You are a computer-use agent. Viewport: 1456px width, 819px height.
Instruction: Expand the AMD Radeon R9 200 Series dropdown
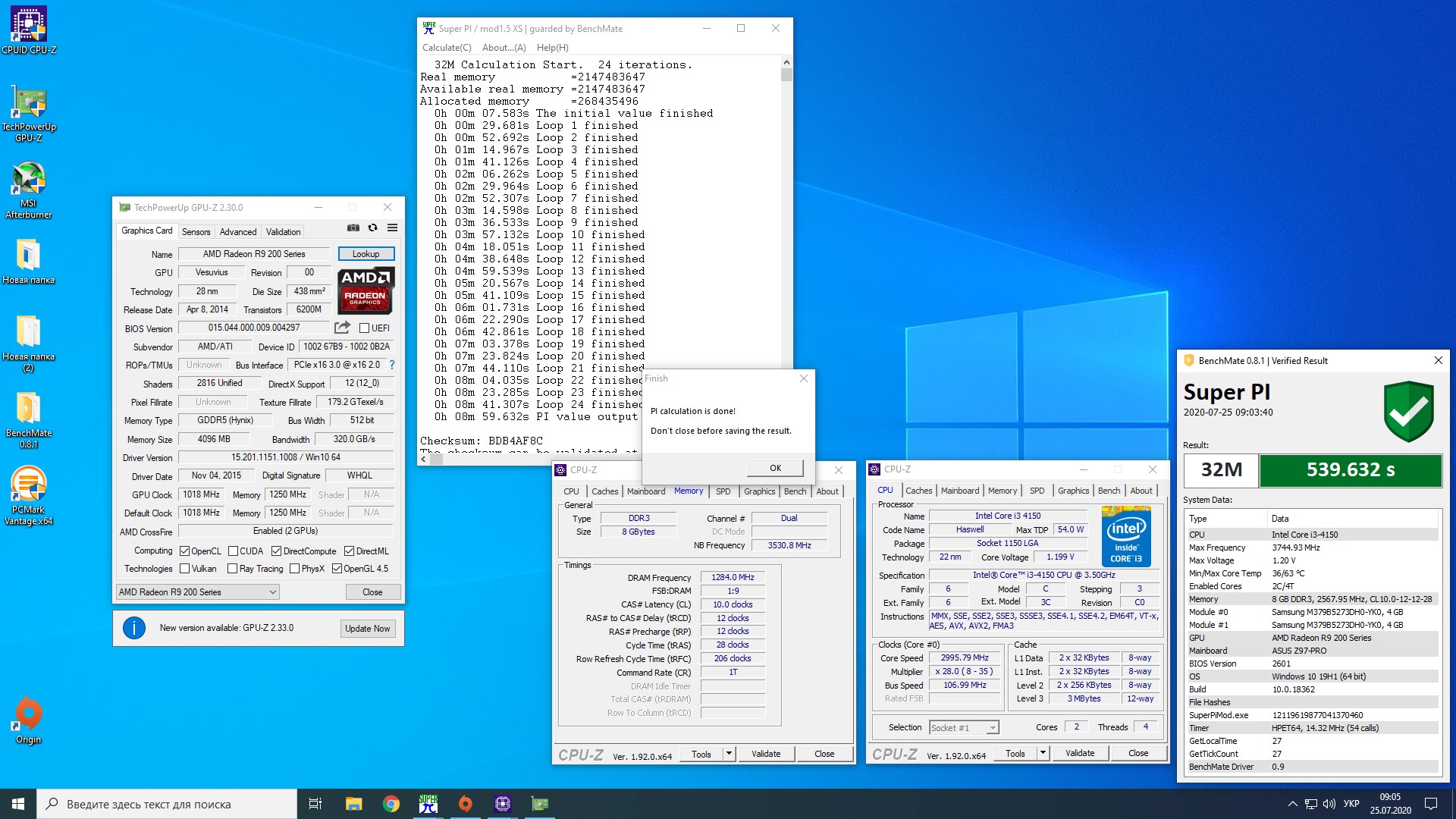tap(198, 592)
